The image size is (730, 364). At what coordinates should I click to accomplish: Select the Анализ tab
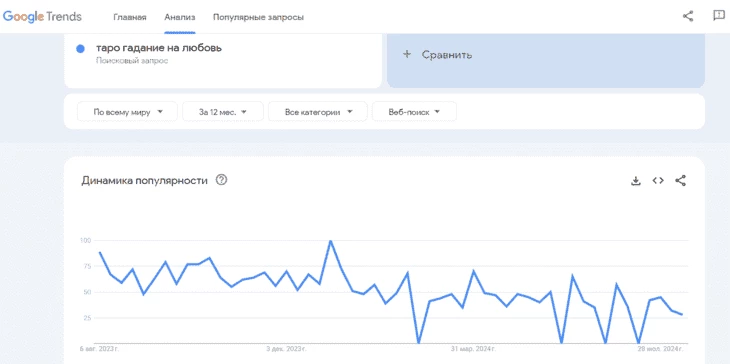[x=180, y=17]
